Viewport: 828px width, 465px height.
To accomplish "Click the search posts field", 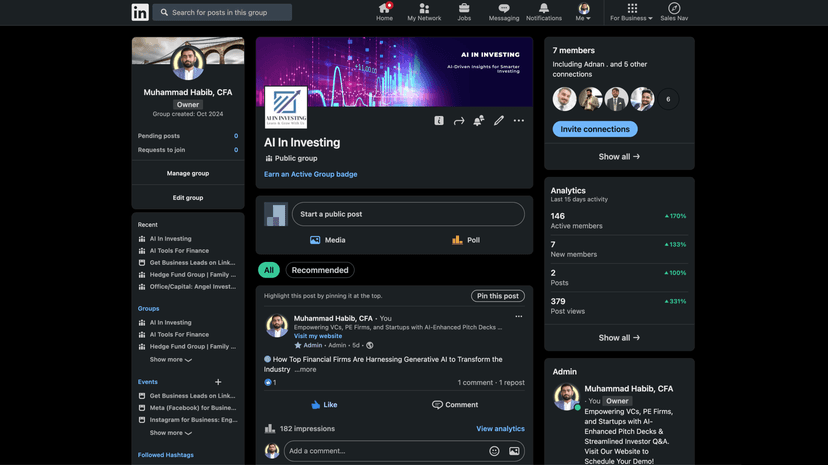I will pyautogui.click(x=222, y=12).
